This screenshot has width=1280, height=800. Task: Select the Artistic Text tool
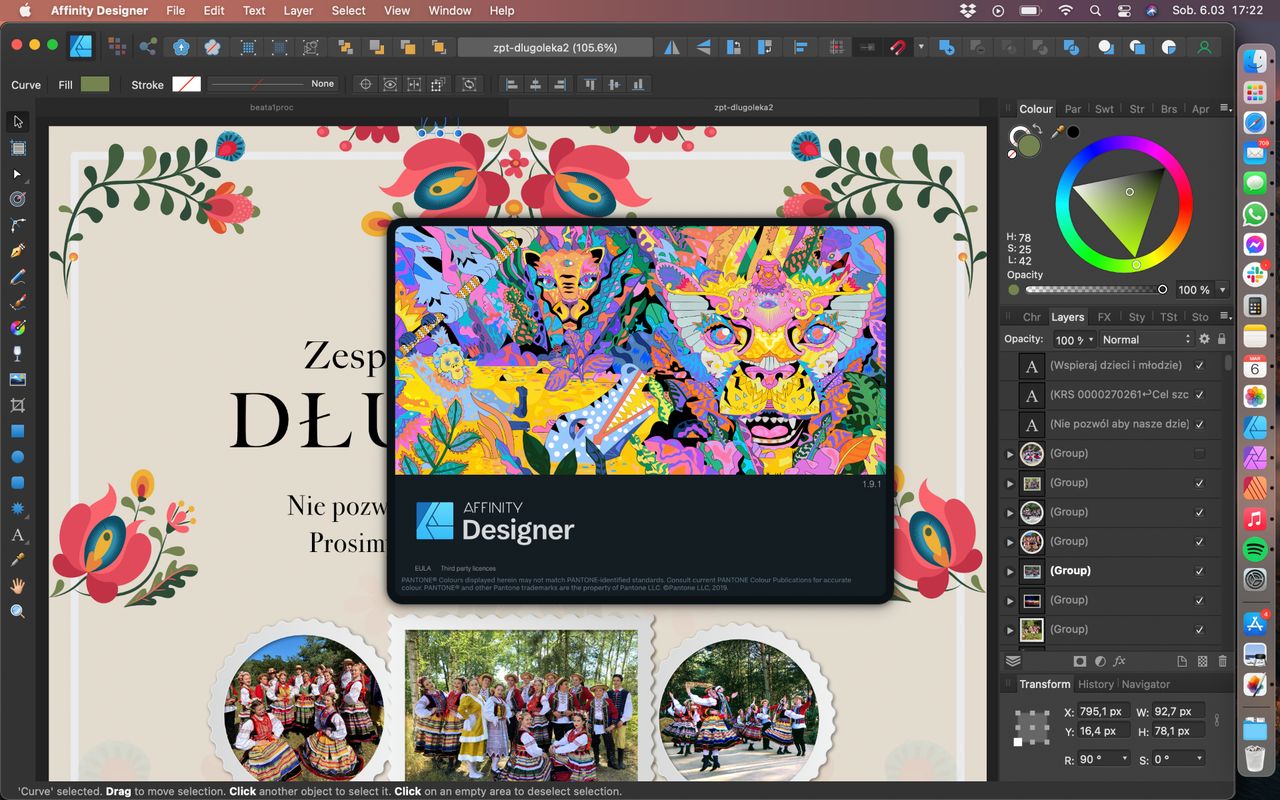click(18, 535)
